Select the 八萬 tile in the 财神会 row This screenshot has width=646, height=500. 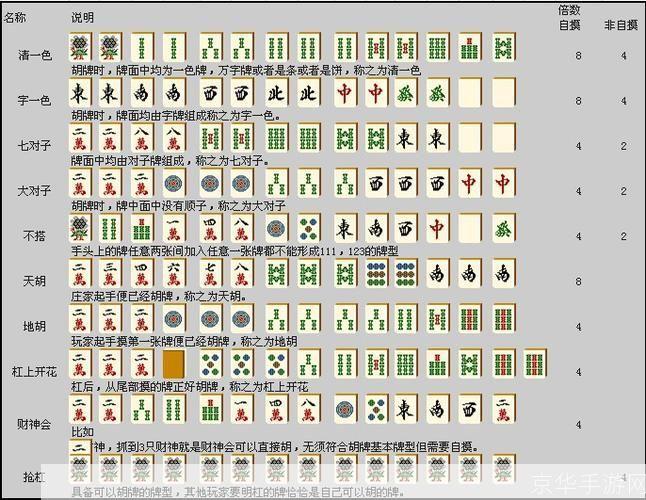pos(308,409)
